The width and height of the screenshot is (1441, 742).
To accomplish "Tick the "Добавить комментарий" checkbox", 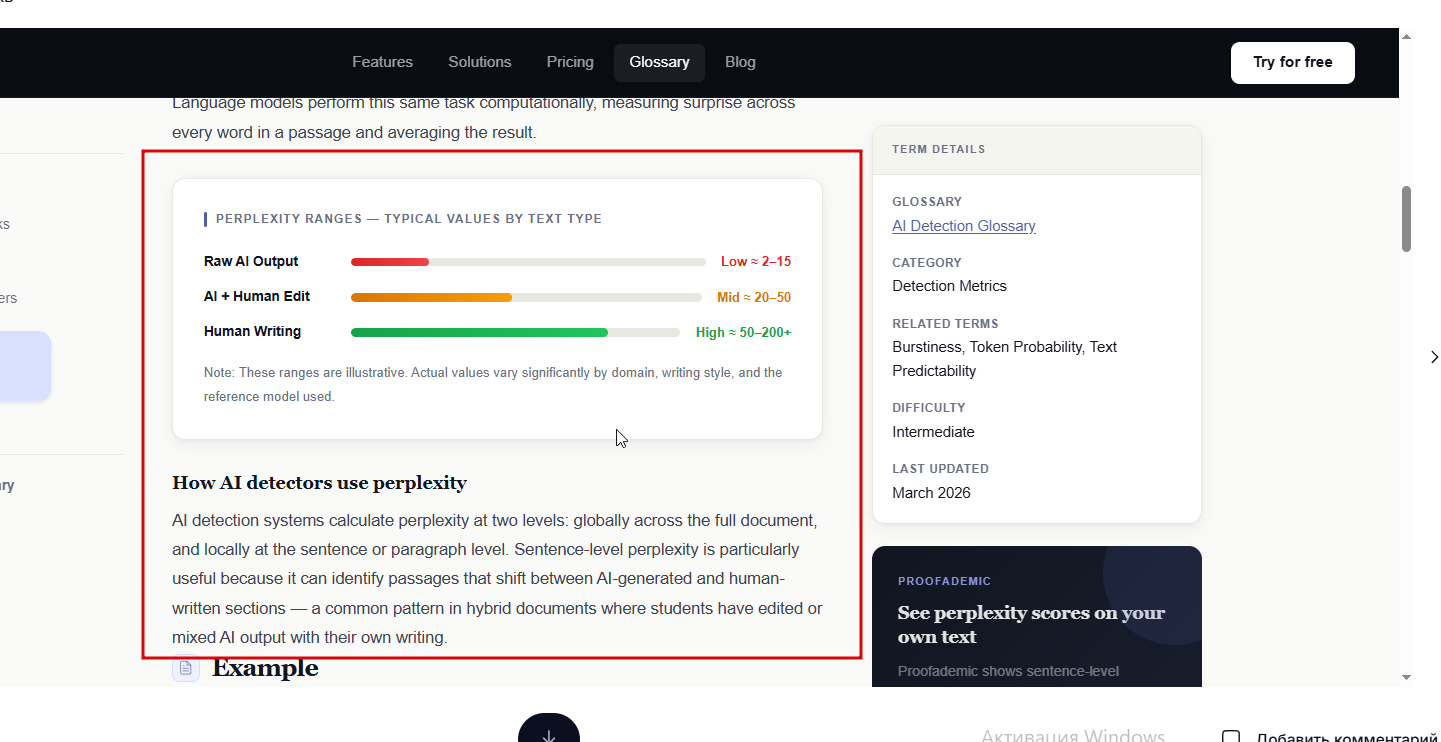I will pyautogui.click(x=1231, y=738).
